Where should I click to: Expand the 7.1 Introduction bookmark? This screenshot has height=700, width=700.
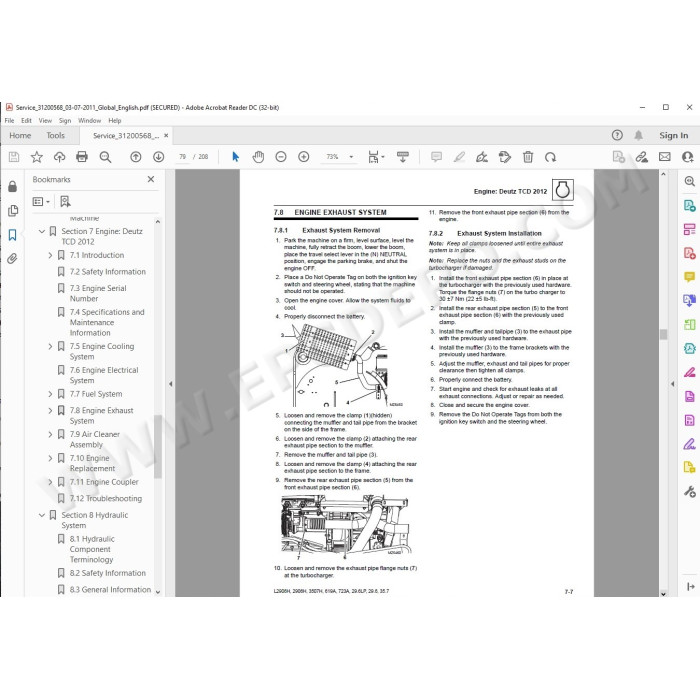50,255
